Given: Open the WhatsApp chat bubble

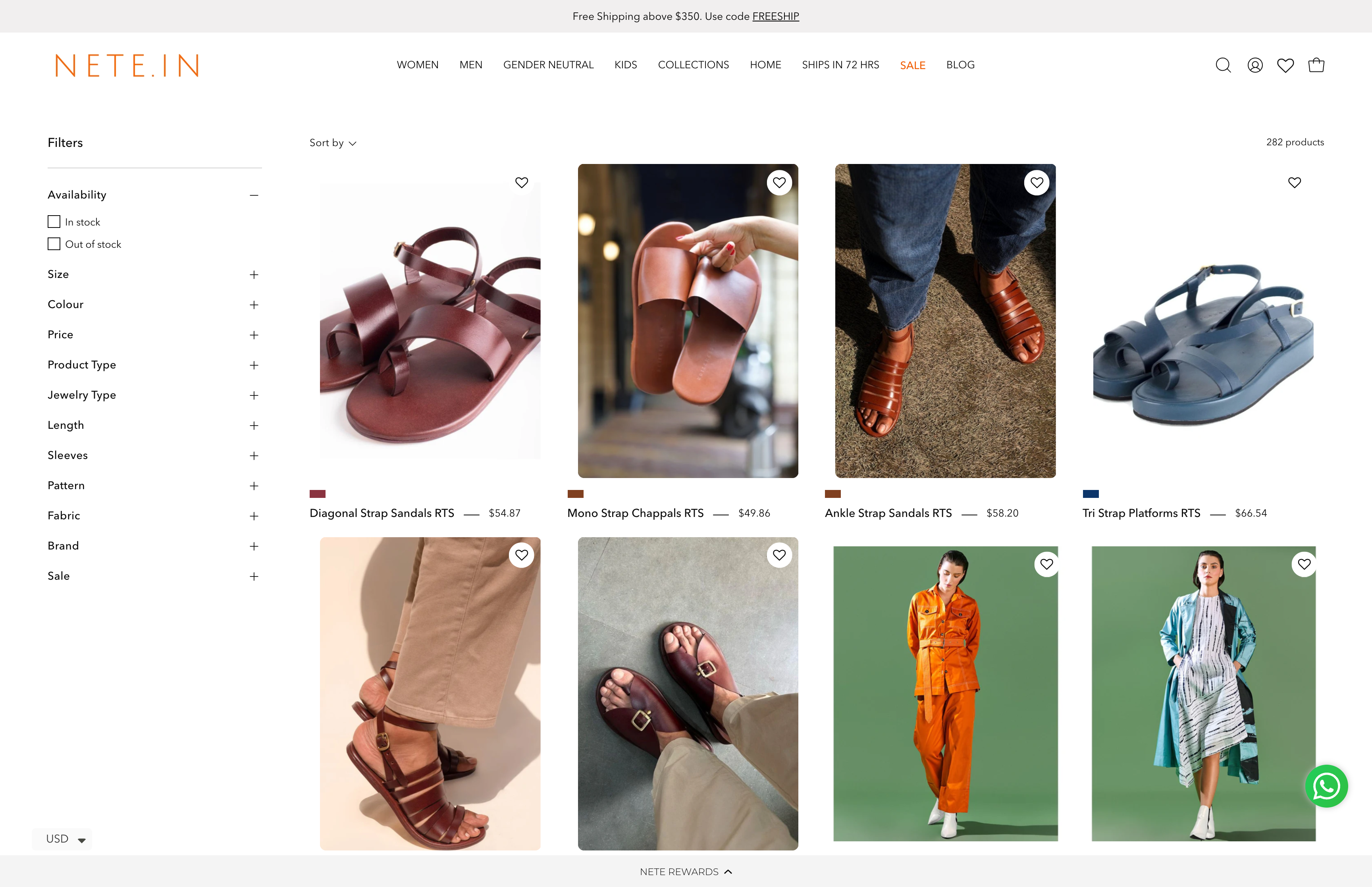Looking at the screenshot, I should point(1326,786).
